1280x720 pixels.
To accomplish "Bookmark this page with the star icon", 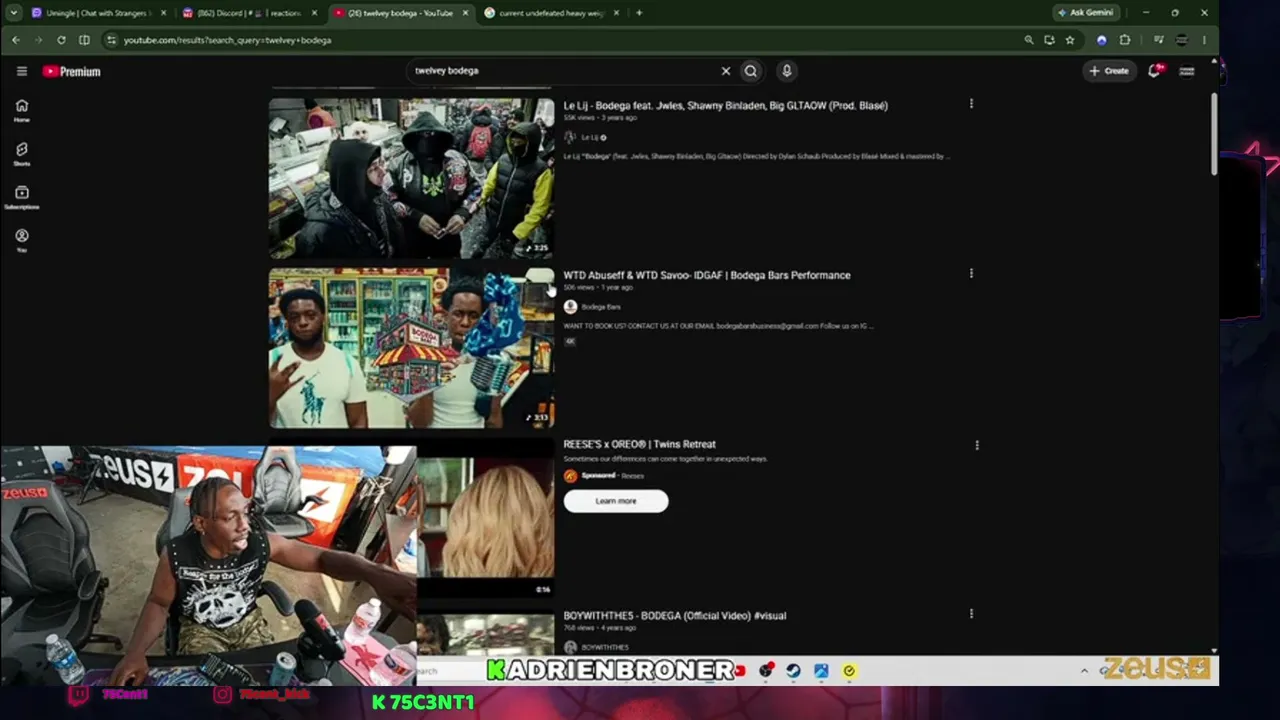I will tap(1070, 40).
